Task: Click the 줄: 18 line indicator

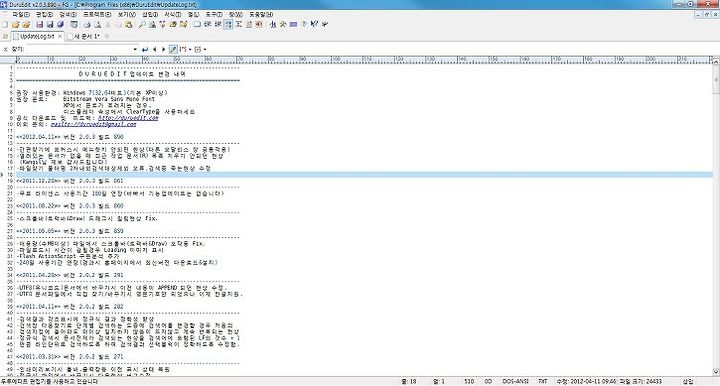Action: coord(409,381)
